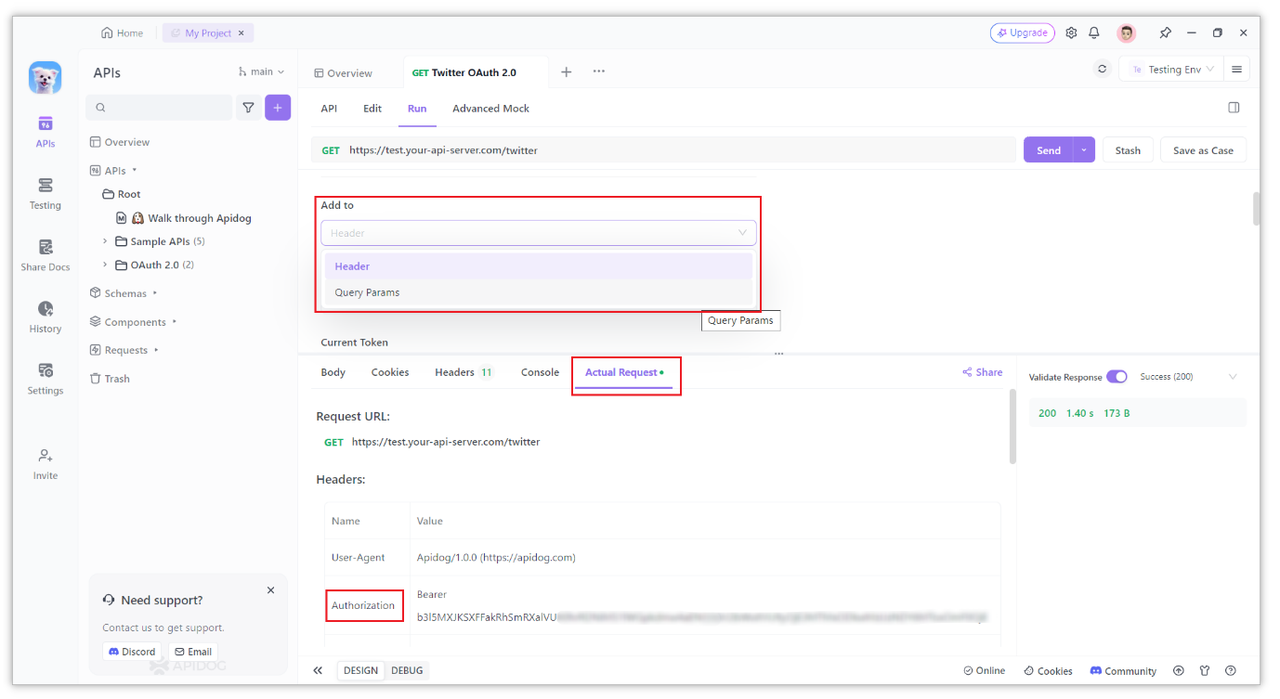Image resolution: width=1280 pixels, height=699 pixels.
Task: Click the Stash button
Action: click(1128, 150)
